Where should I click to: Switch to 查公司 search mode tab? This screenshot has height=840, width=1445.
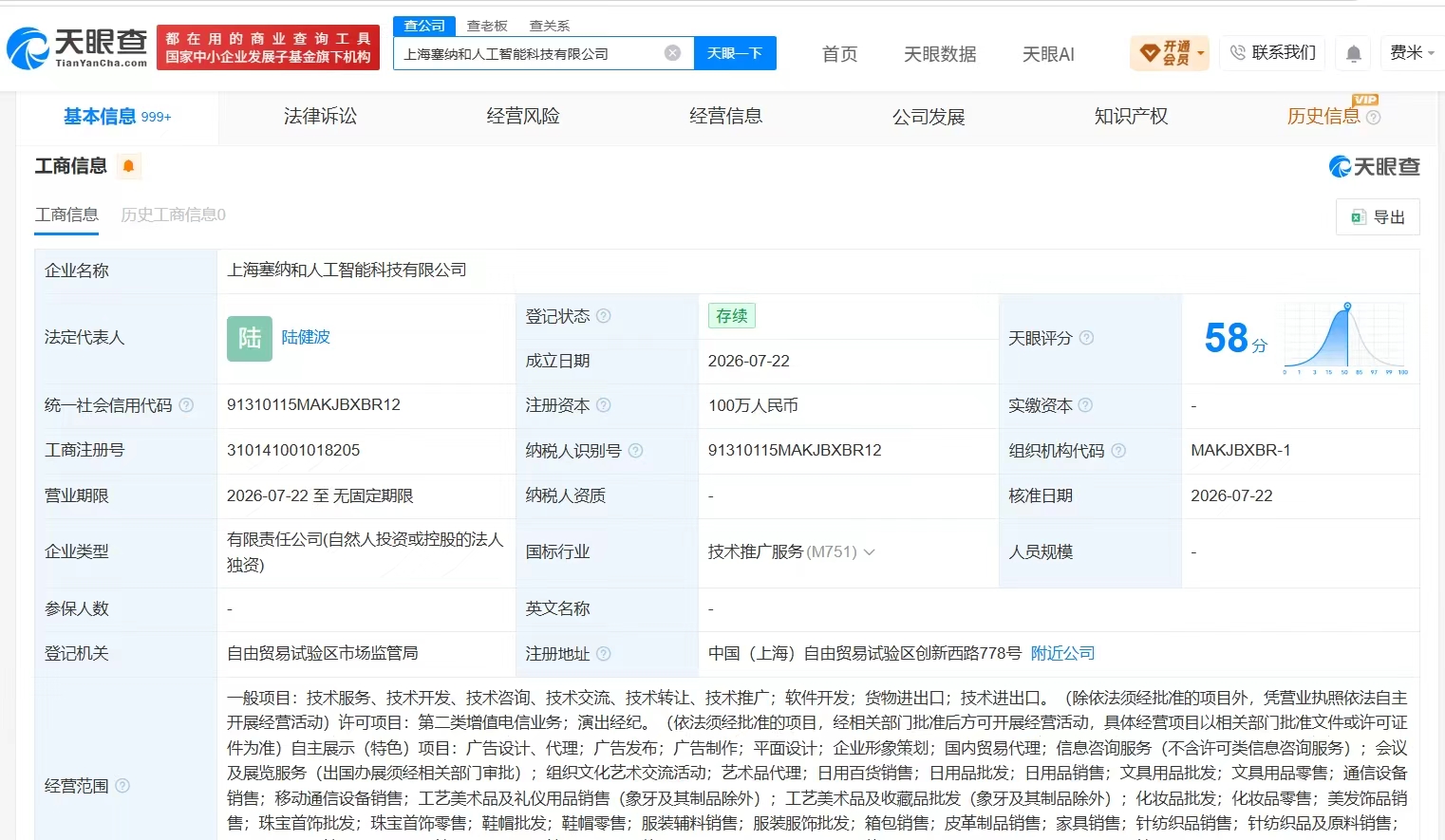tap(424, 26)
